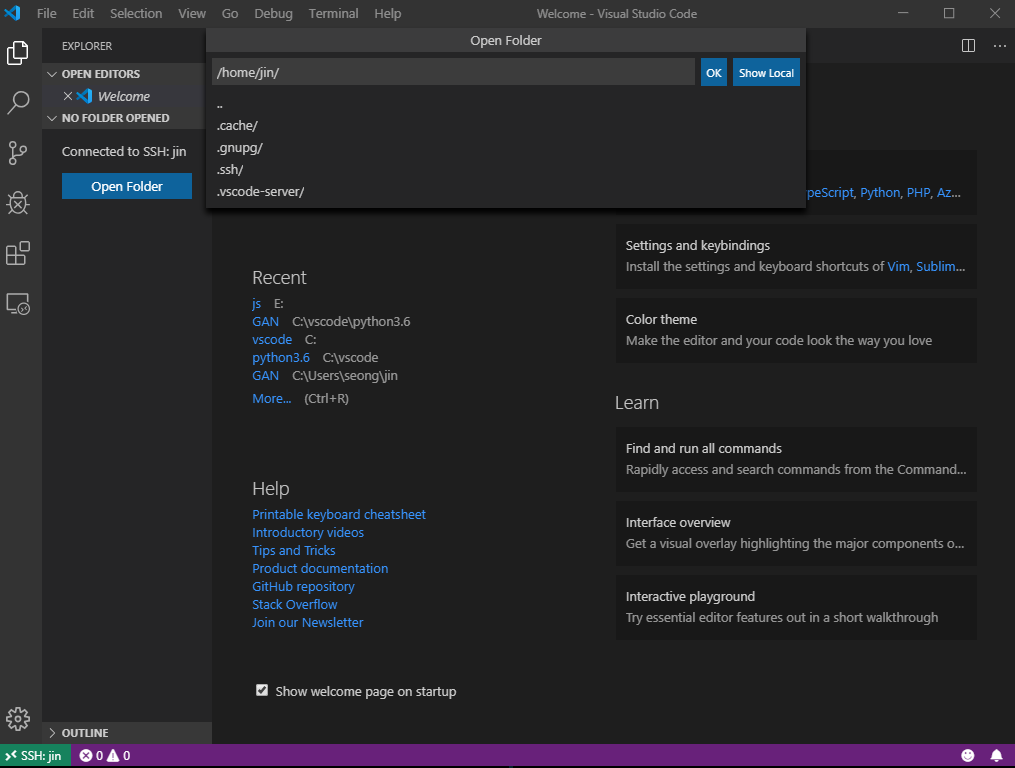Open recent folder vscode
The image size is (1015, 768).
point(272,339)
